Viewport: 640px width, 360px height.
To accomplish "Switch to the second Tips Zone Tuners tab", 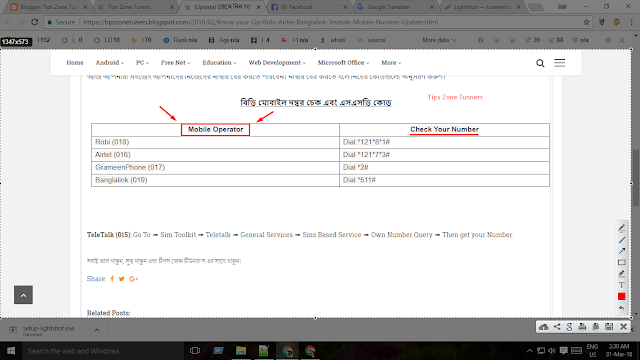I will coord(135,7).
